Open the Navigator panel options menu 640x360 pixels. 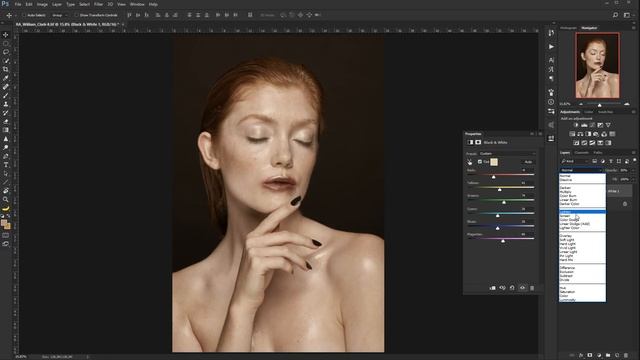tap(634, 28)
